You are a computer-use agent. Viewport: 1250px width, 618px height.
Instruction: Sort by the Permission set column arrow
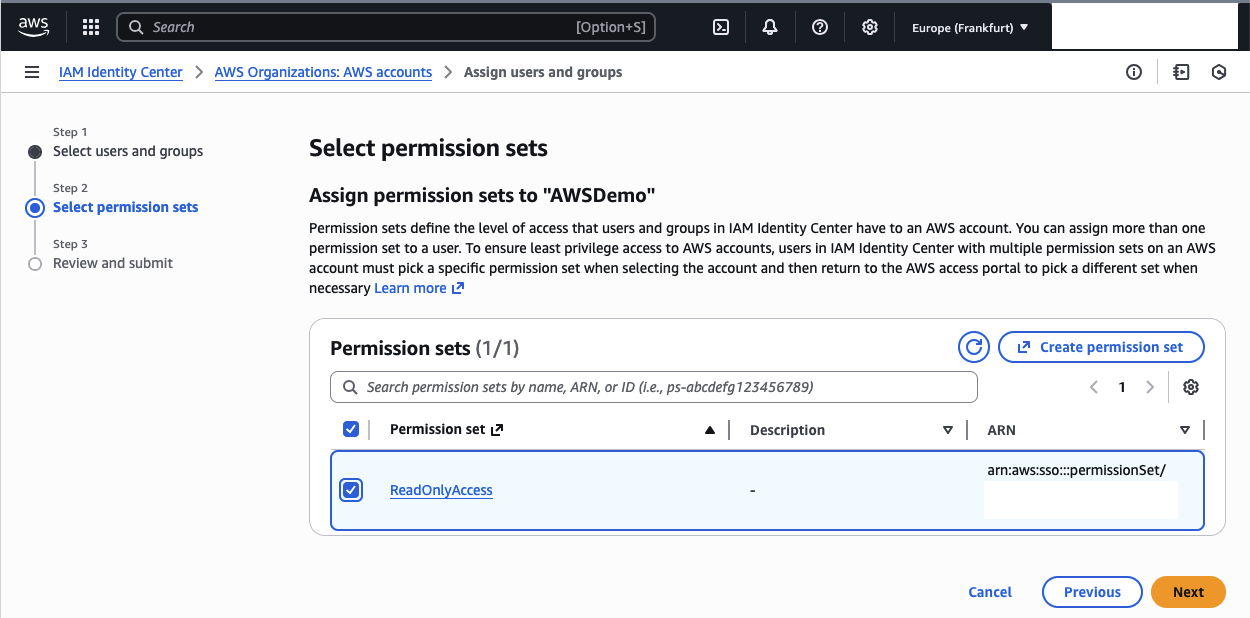(x=709, y=429)
